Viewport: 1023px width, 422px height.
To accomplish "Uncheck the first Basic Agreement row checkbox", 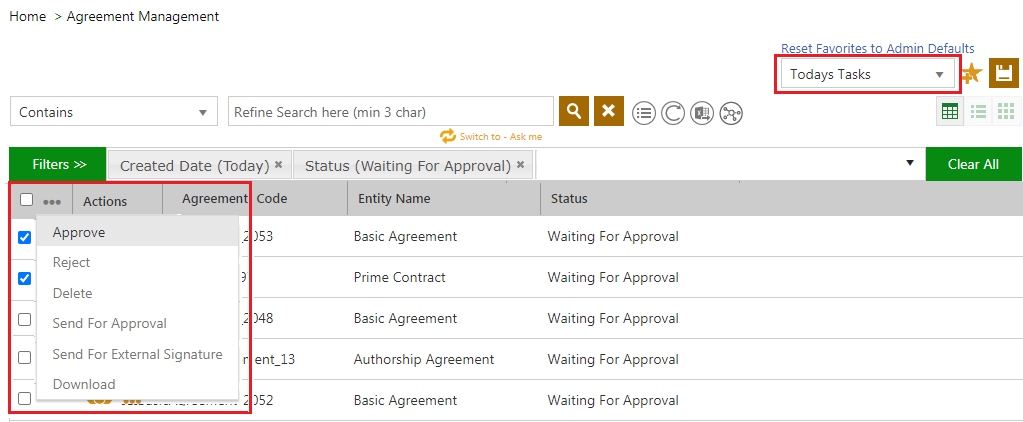I will (x=25, y=237).
